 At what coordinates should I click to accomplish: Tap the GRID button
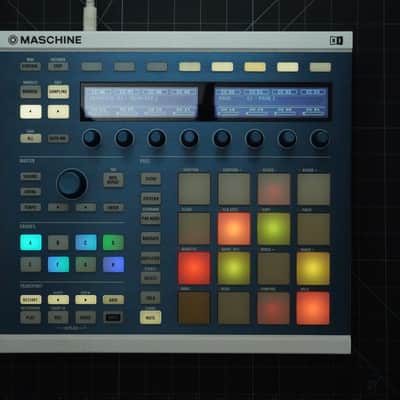[x=113, y=300]
